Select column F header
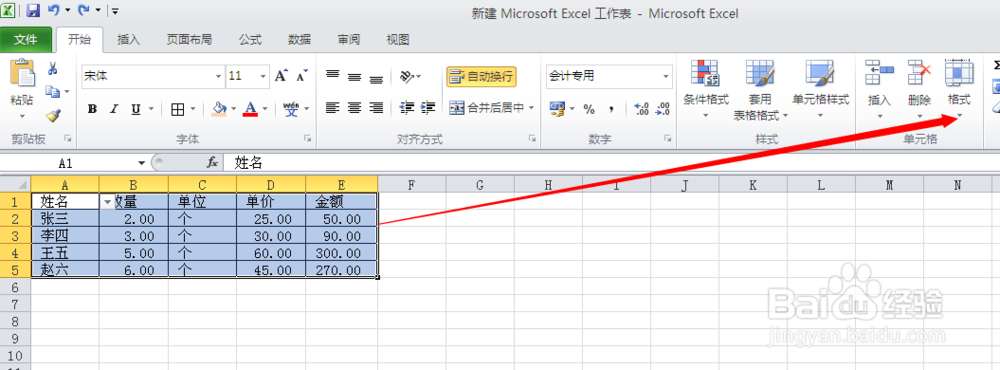This screenshot has width=1000, height=370. (x=412, y=185)
